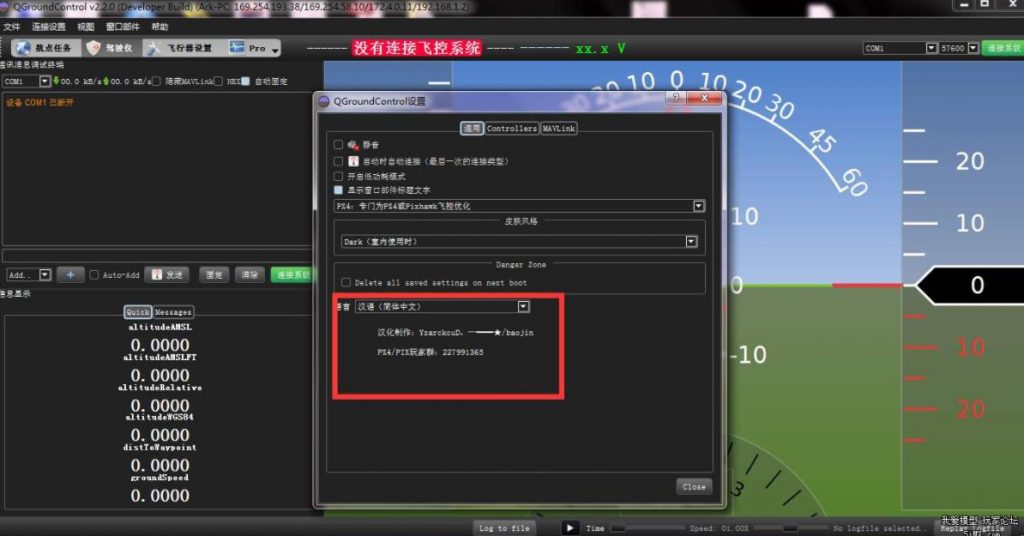
Task: Open the PX4 autopilot optimization dropdown
Action: pos(519,206)
